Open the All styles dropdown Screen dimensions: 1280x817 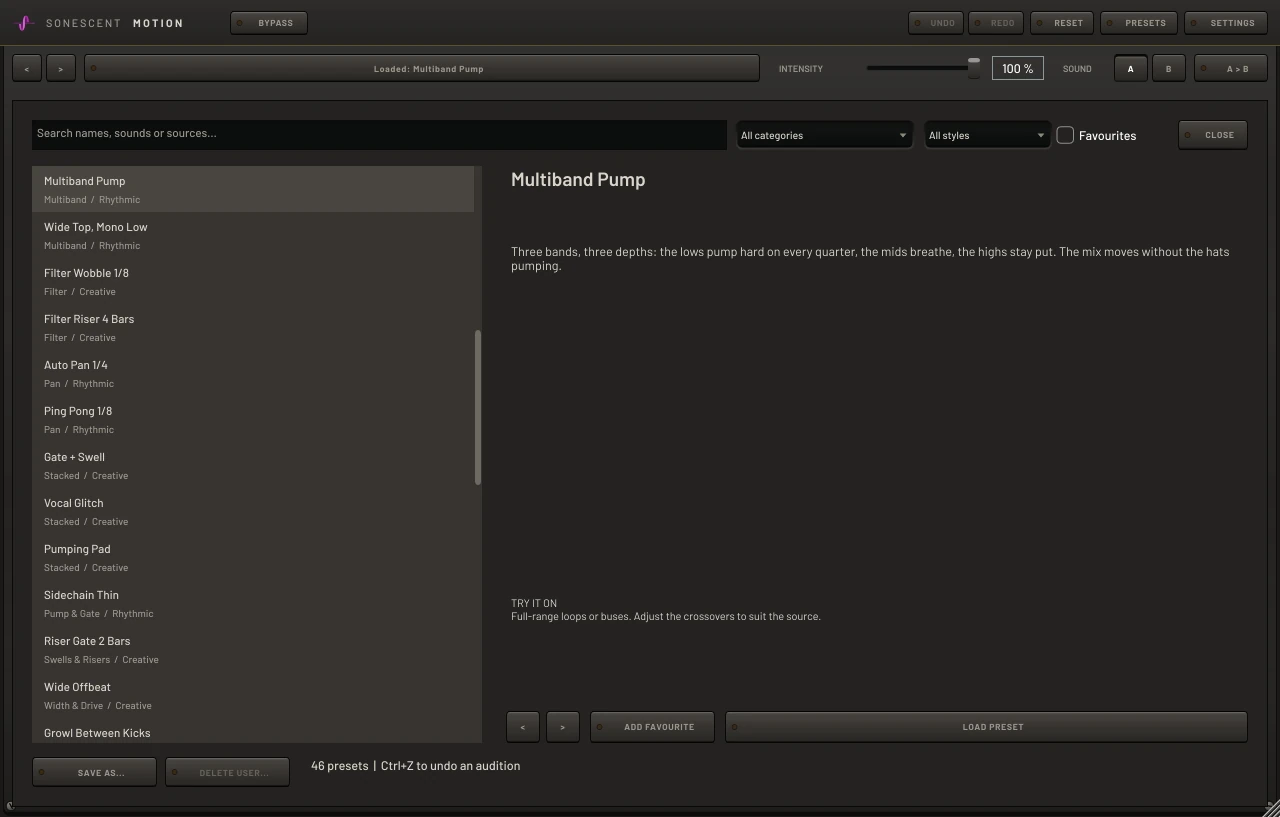click(987, 135)
